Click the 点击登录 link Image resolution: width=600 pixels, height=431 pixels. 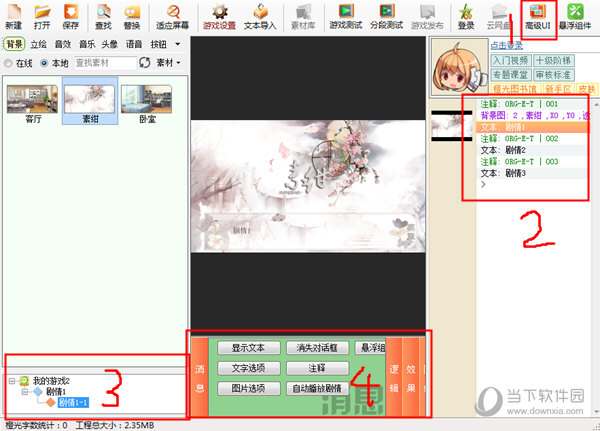(506, 46)
